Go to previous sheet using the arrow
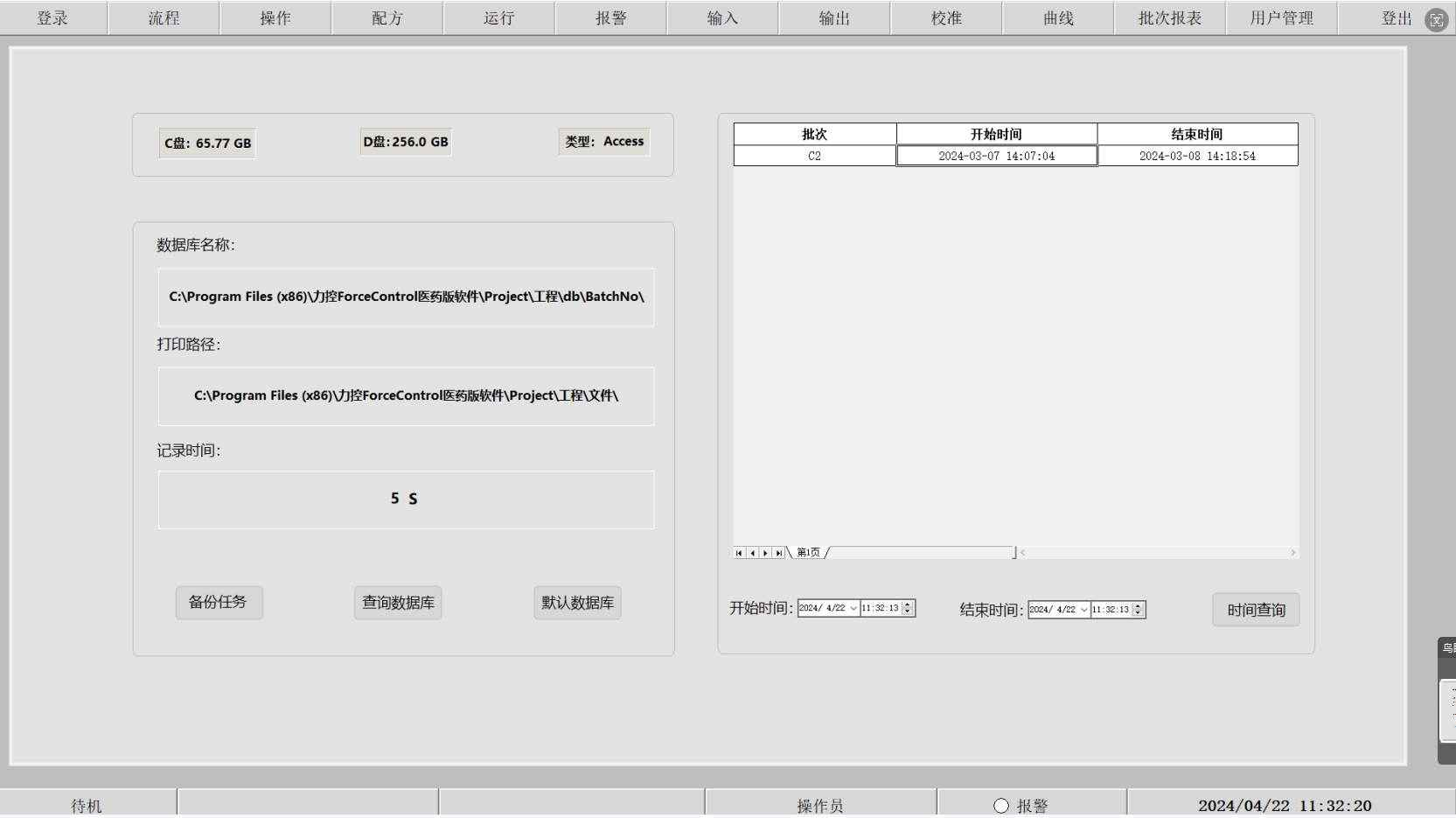1456x818 pixels. tap(752, 553)
